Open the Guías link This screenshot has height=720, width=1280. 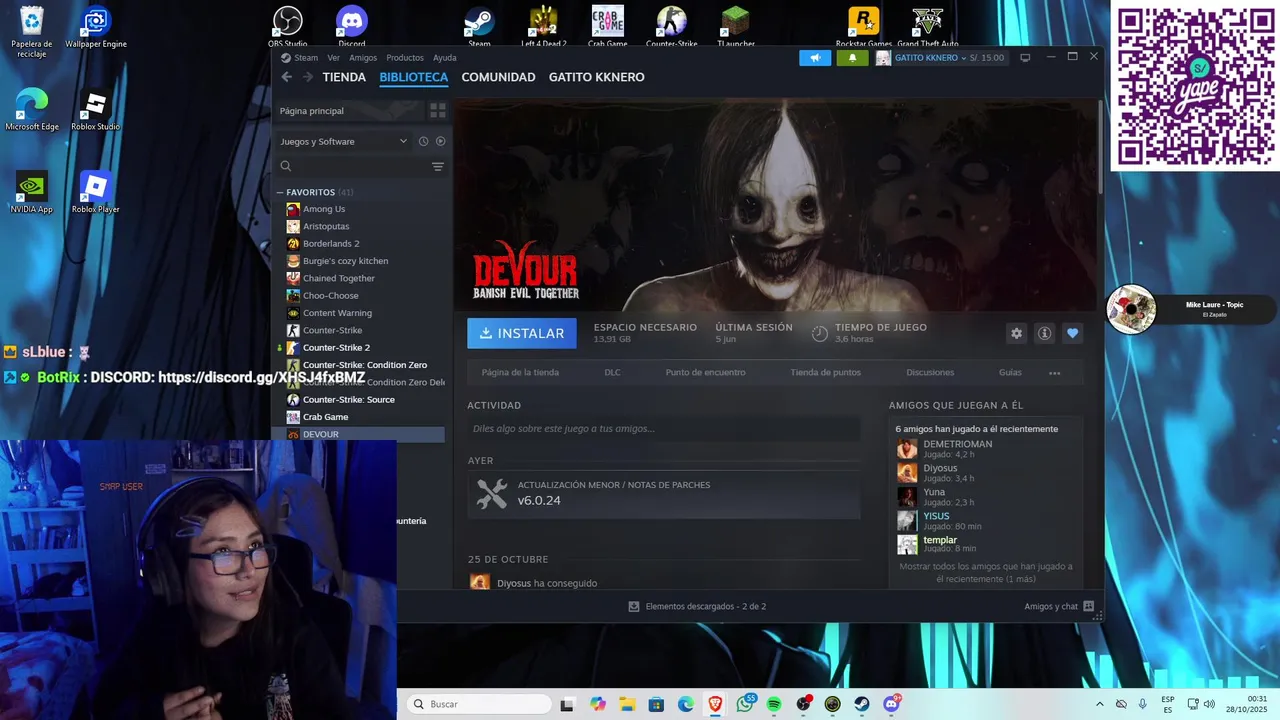point(1010,372)
